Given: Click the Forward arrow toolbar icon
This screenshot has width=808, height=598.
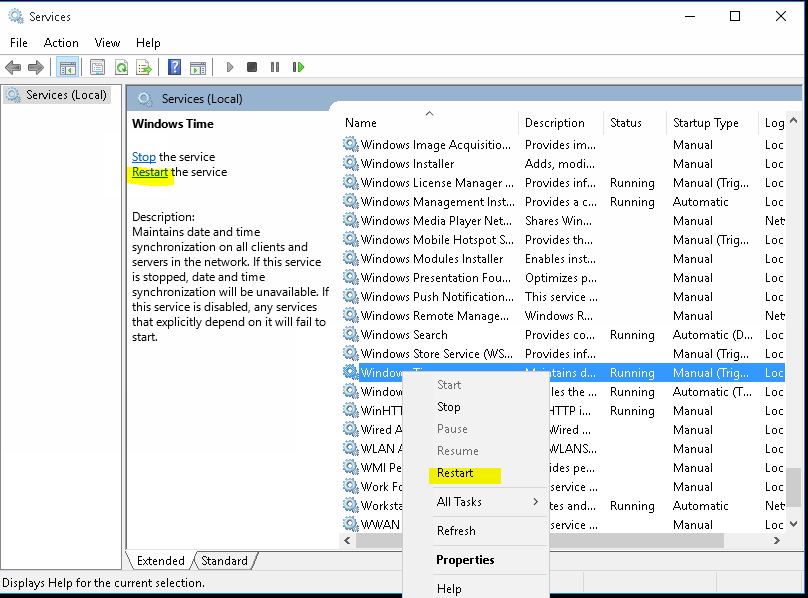Looking at the screenshot, I should click(x=36, y=67).
